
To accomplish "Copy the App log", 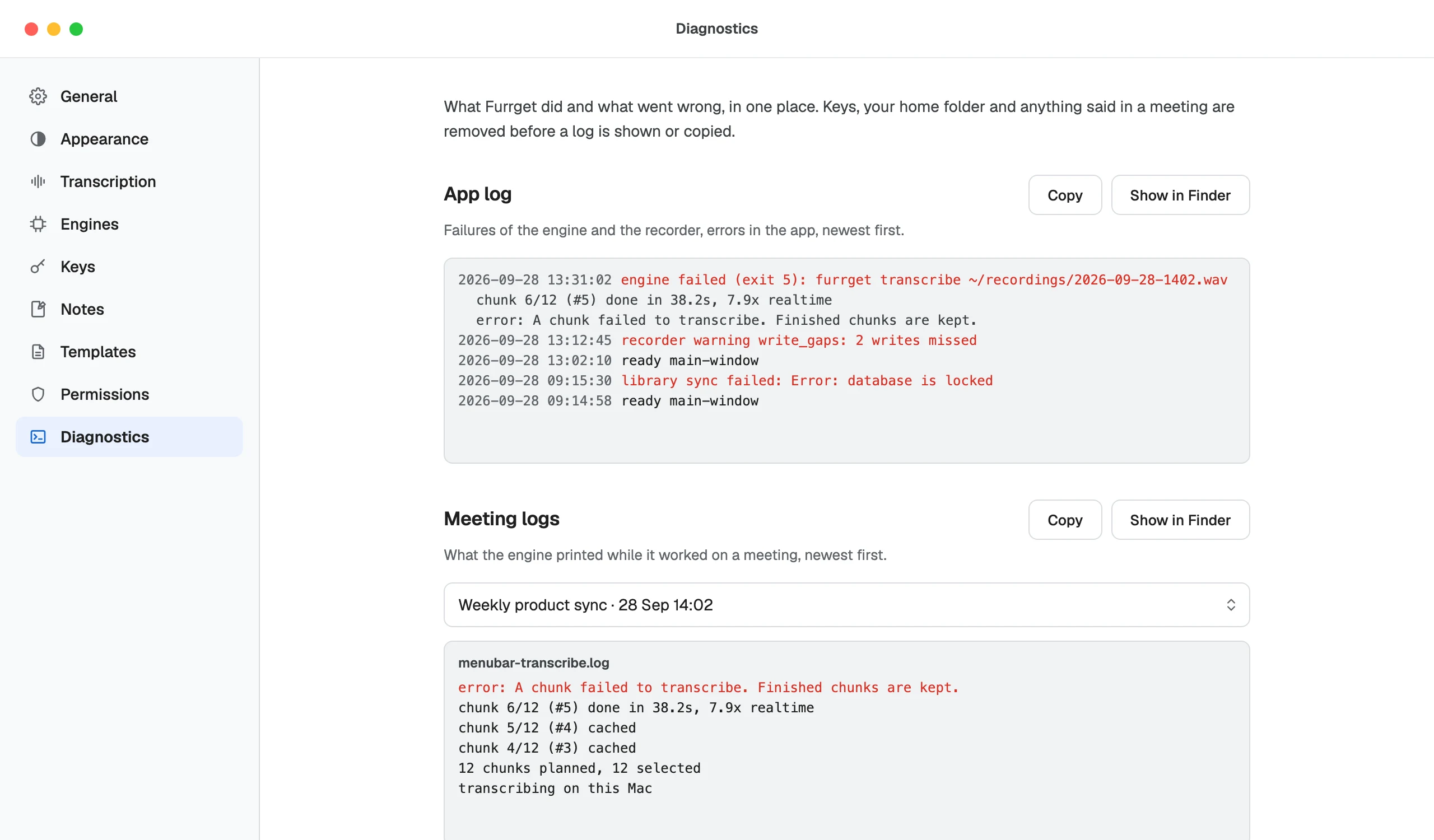I will click(x=1065, y=195).
